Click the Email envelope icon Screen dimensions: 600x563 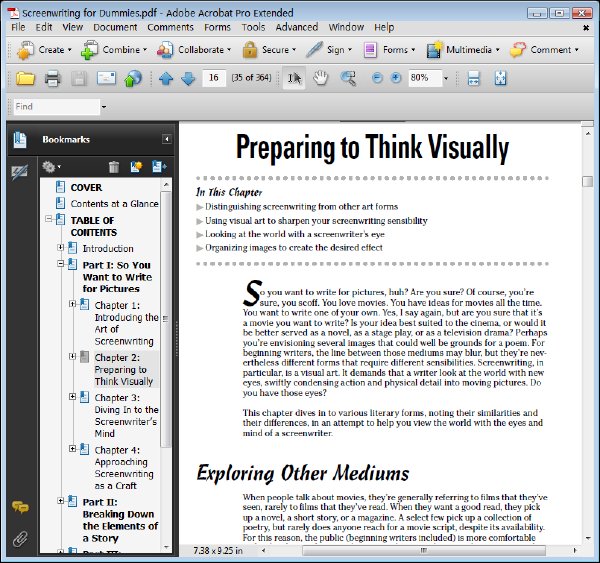tap(106, 78)
